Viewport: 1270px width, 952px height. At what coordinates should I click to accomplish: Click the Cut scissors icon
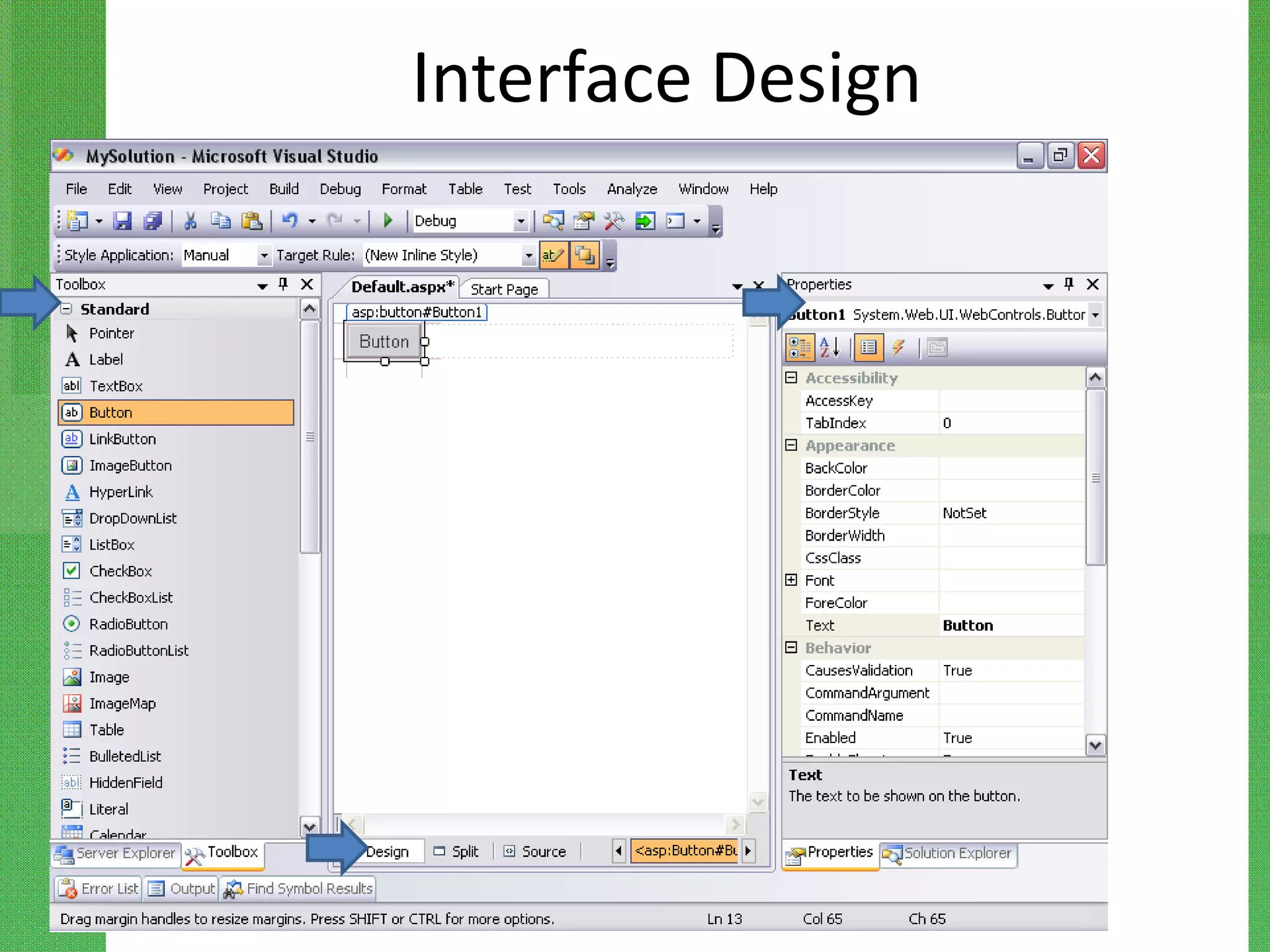point(190,221)
